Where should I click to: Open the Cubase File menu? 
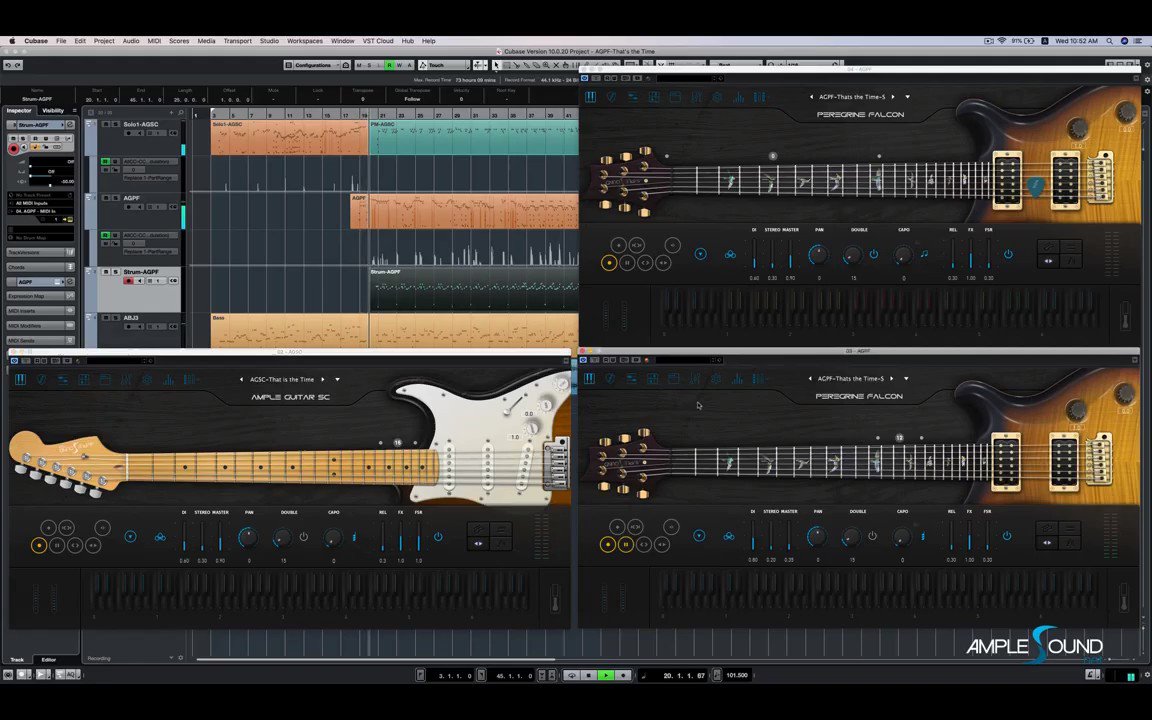[61, 41]
